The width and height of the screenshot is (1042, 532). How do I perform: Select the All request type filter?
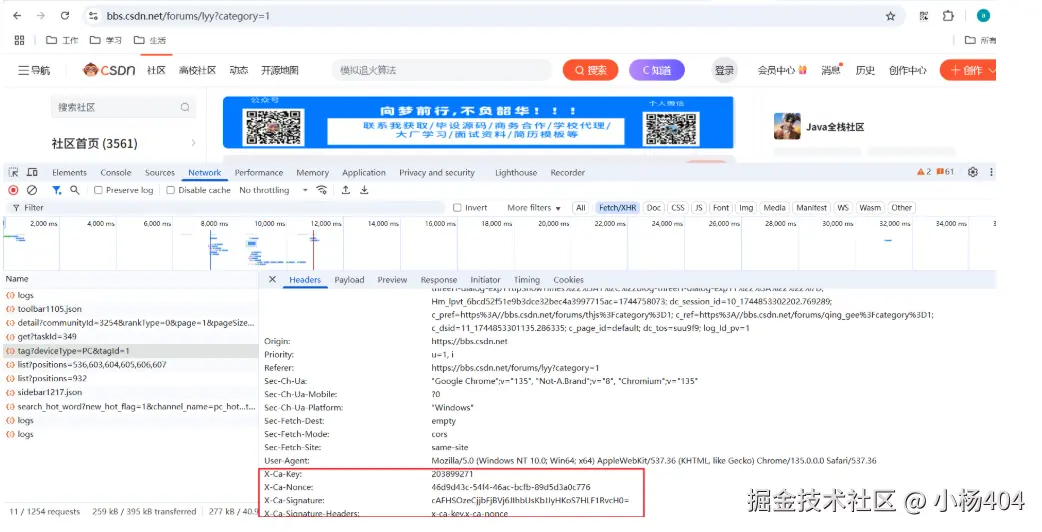(581, 208)
